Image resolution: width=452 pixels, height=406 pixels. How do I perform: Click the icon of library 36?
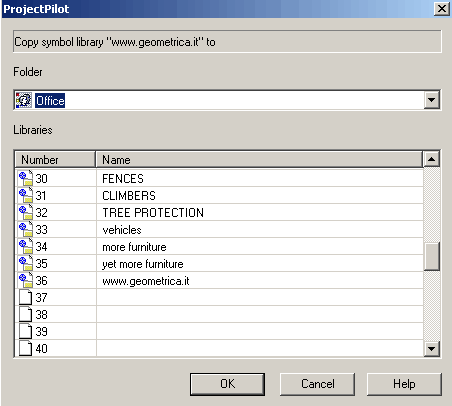(26, 280)
